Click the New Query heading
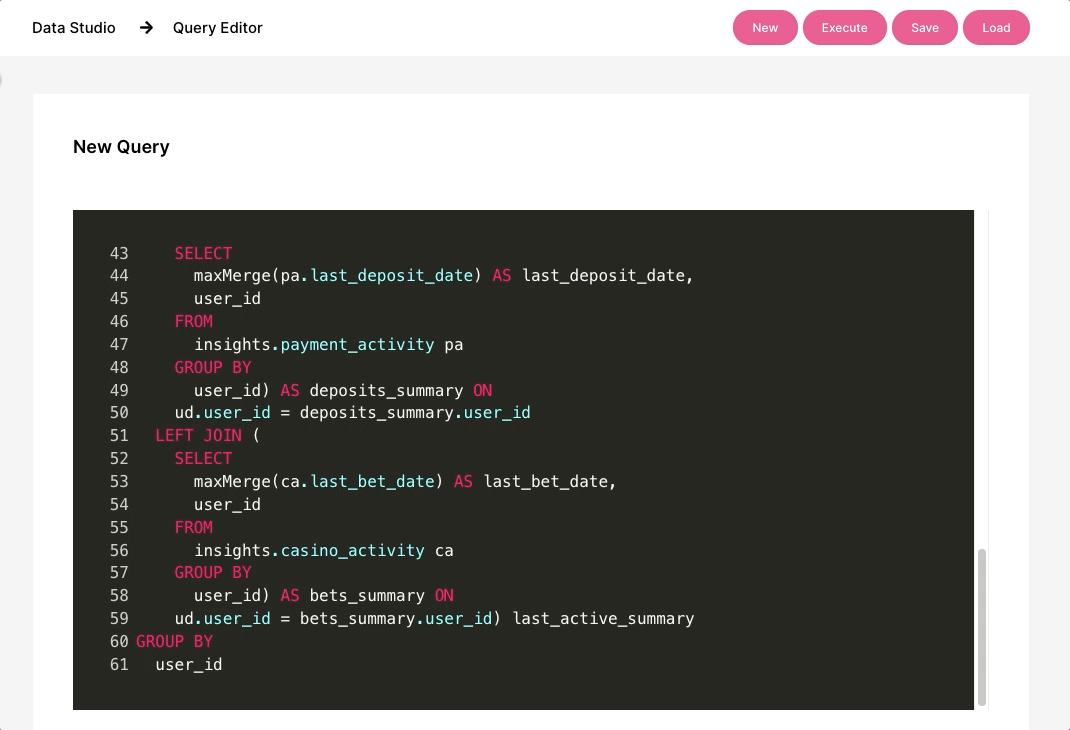This screenshot has width=1070, height=730. 121,147
